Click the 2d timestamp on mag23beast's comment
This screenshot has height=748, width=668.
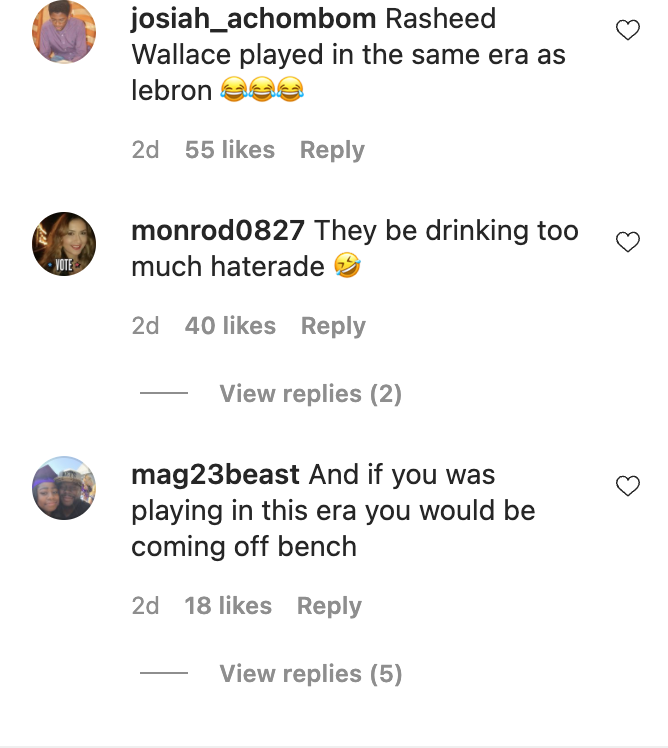pyautogui.click(x=145, y=606)
